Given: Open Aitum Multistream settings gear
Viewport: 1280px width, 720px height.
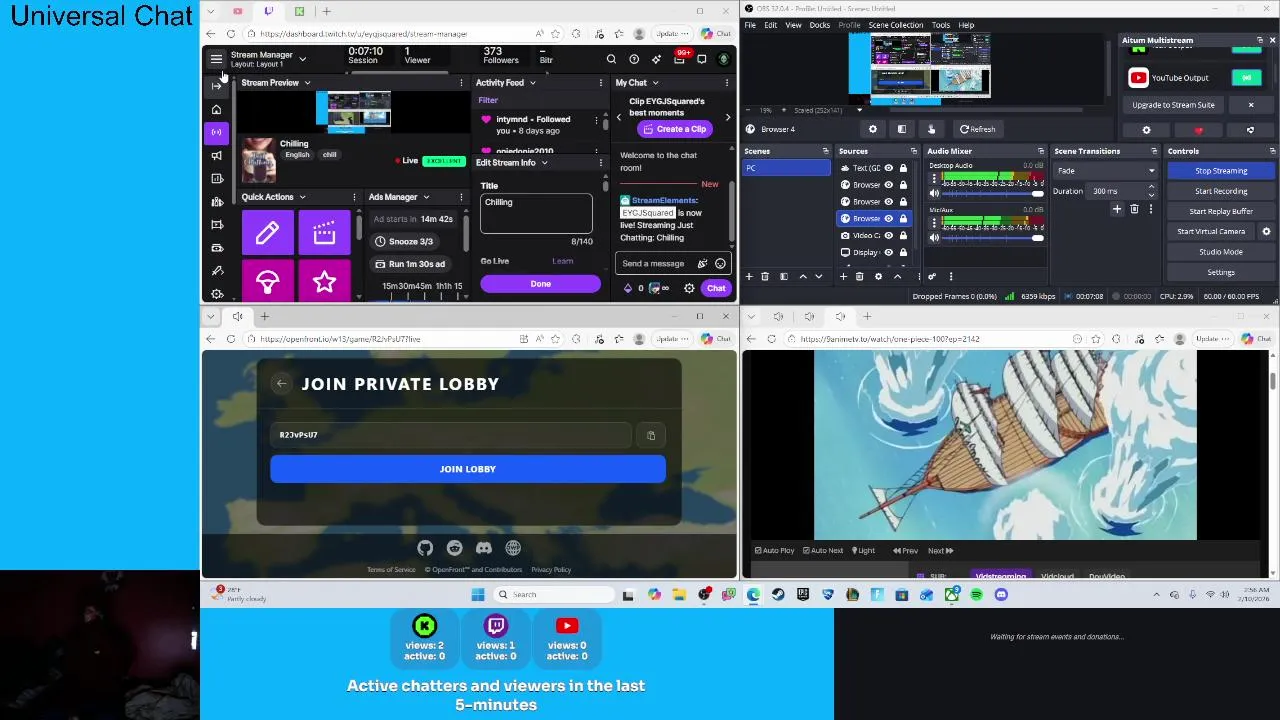Looking at the screenshot, I should click(1147, 130).
